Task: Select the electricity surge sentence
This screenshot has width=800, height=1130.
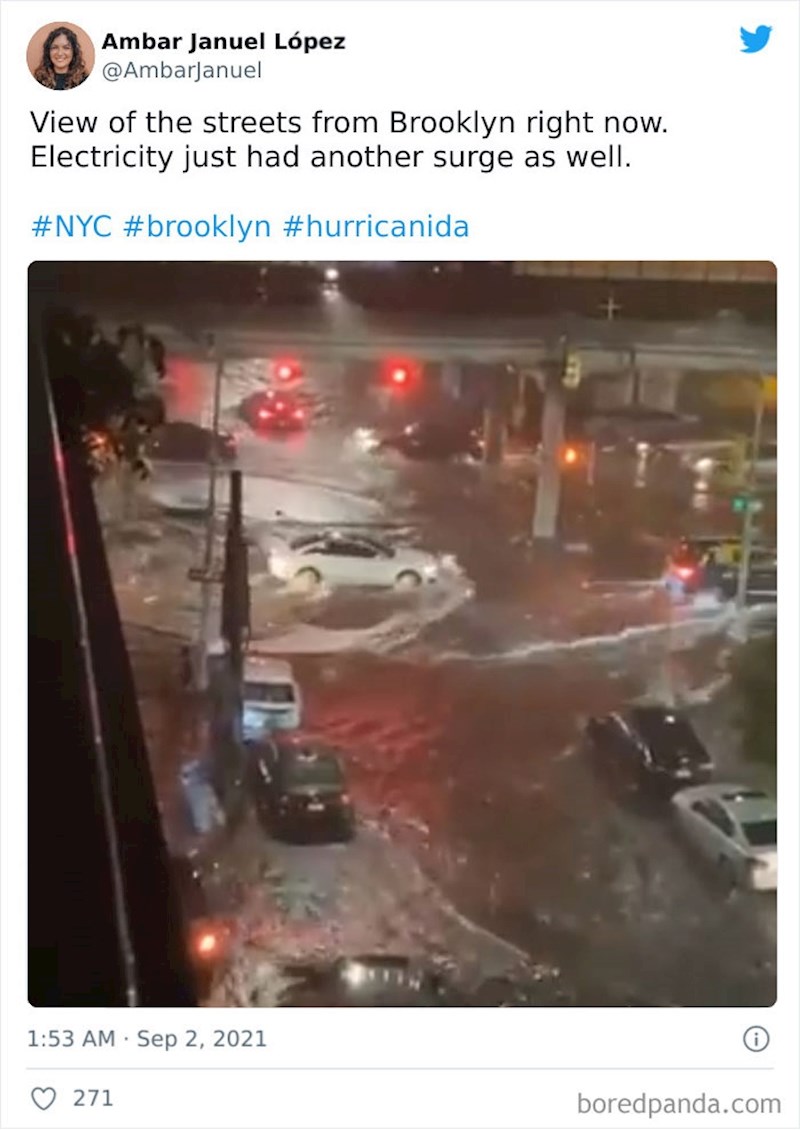Action: tap(330, 157)
